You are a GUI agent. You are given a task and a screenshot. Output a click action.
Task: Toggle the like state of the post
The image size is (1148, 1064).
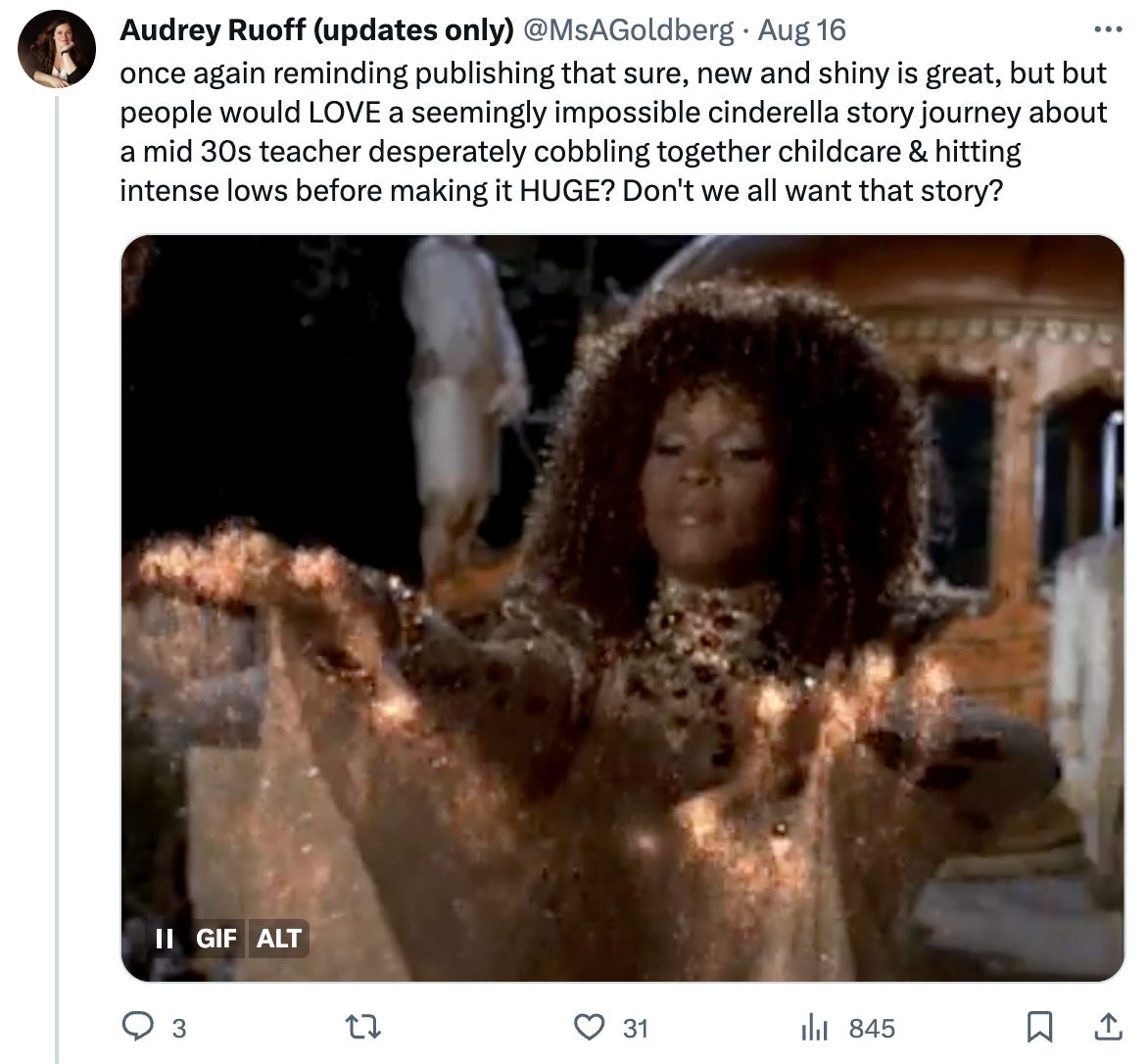pyautogui.click(x=587, y=1029)
